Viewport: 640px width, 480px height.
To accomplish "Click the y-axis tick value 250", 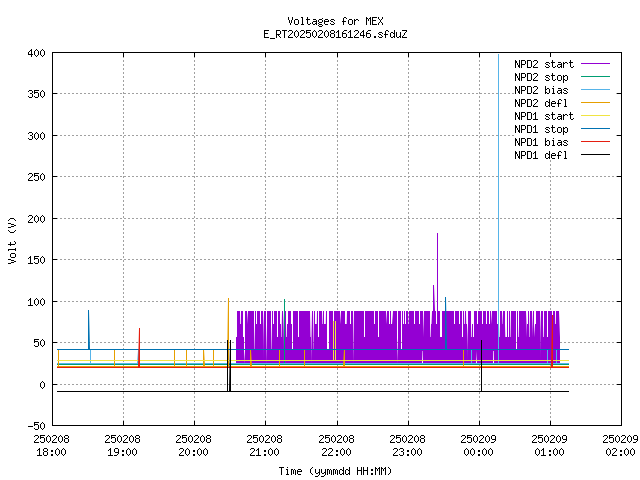I will [36, 177].
